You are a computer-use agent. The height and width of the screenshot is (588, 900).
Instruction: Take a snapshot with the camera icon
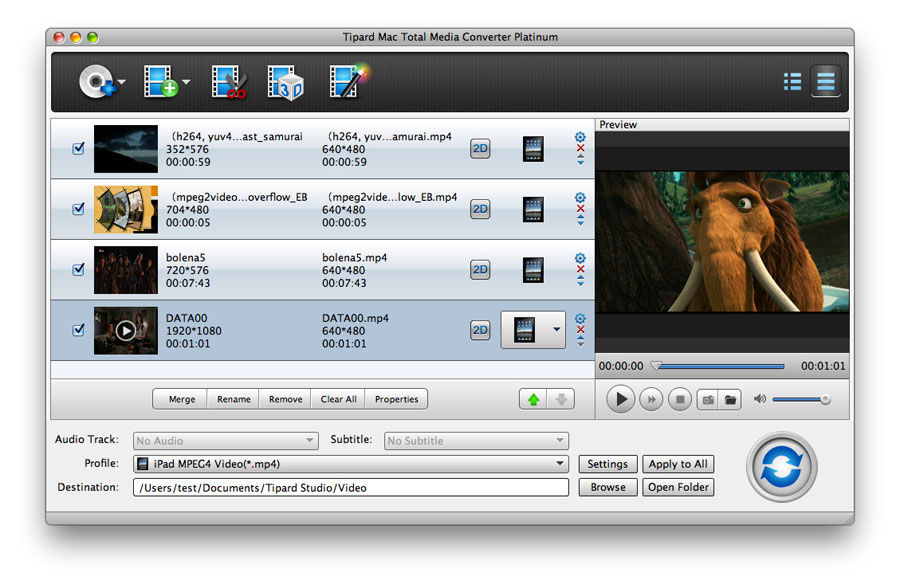pyautogui.click(x=707, y=400)
